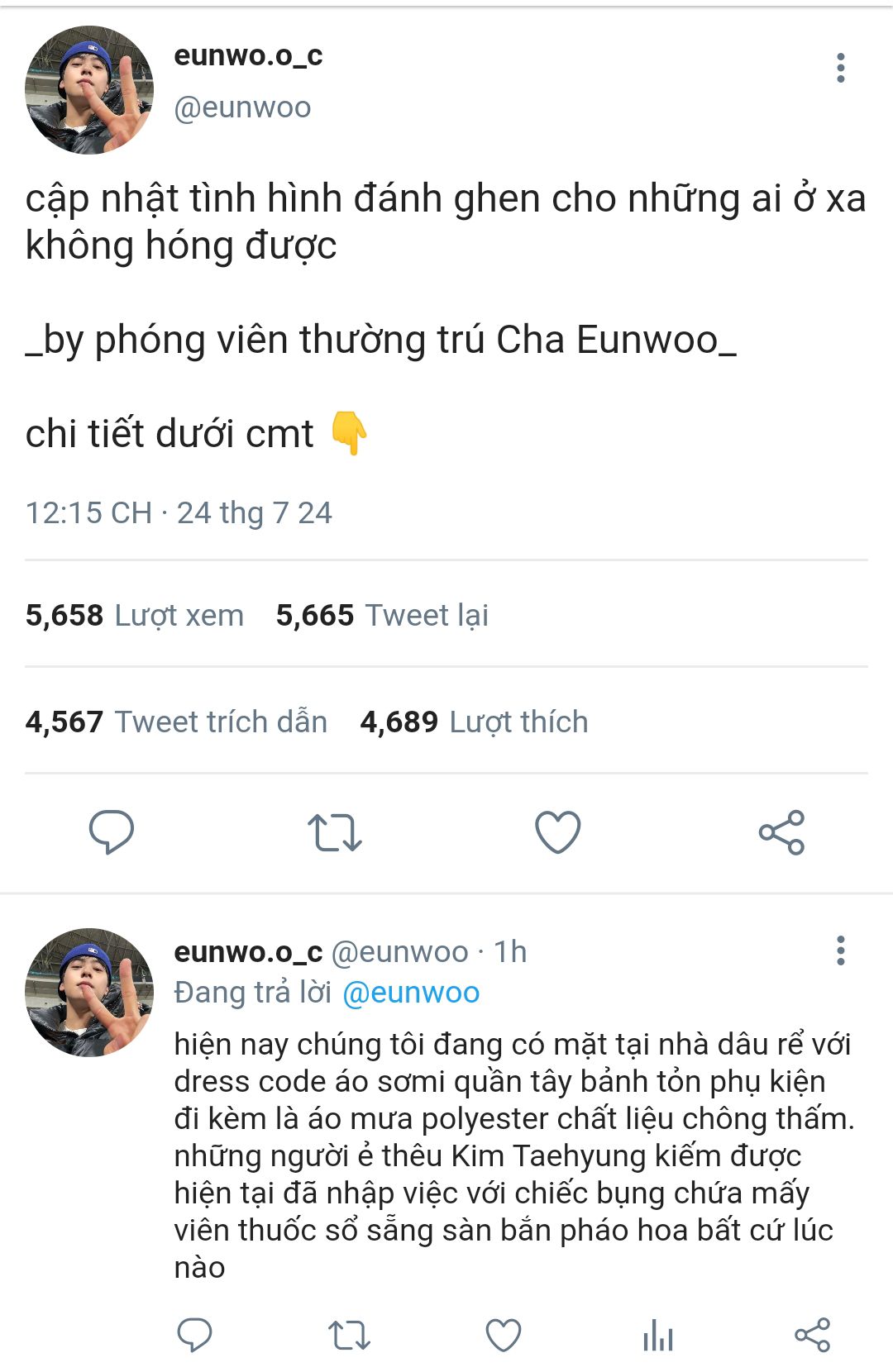
Task: Tap the tweet timestamp 12:15 CH
Action: click(88, 513)
